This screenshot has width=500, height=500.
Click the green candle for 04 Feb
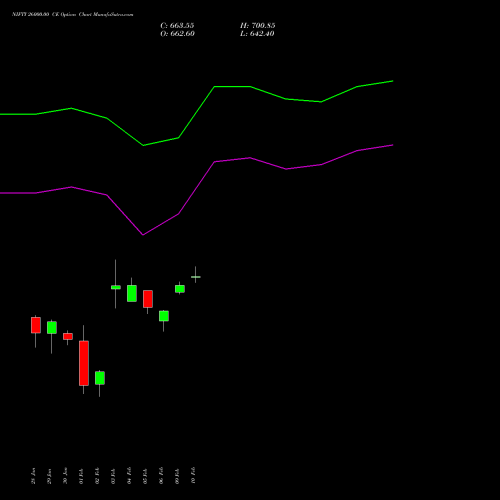coord(132,293)
